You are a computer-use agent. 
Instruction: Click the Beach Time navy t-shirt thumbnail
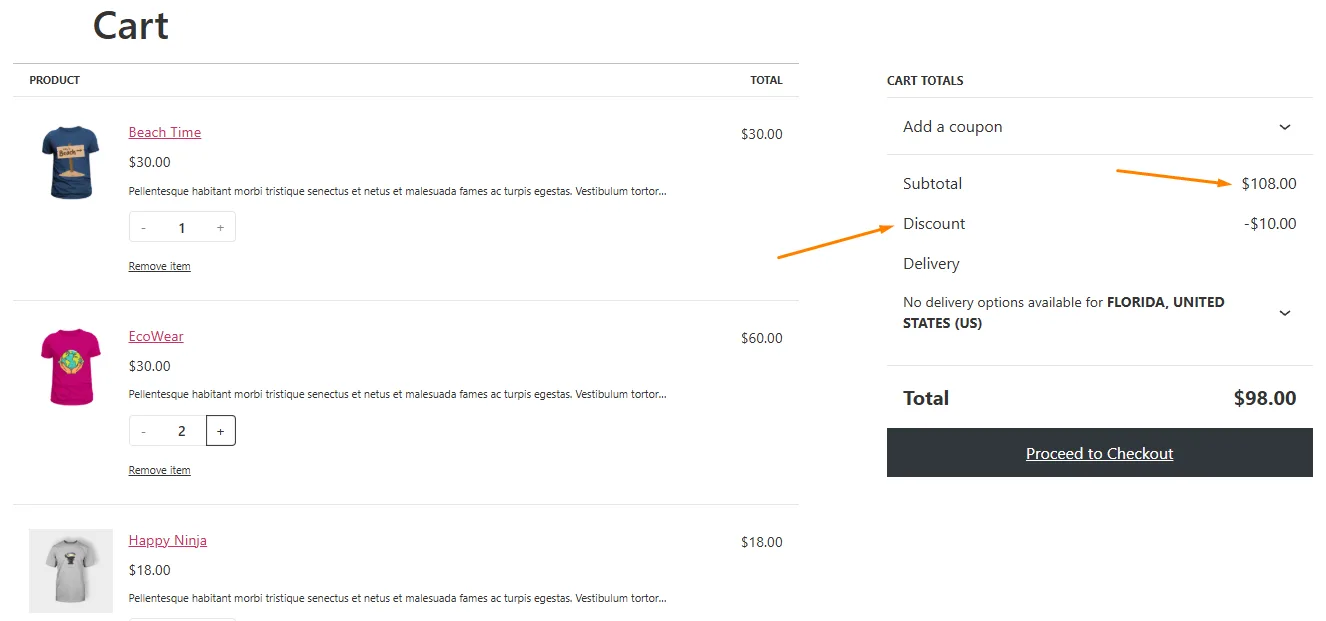pyautogui.click(x=71, y=163)
